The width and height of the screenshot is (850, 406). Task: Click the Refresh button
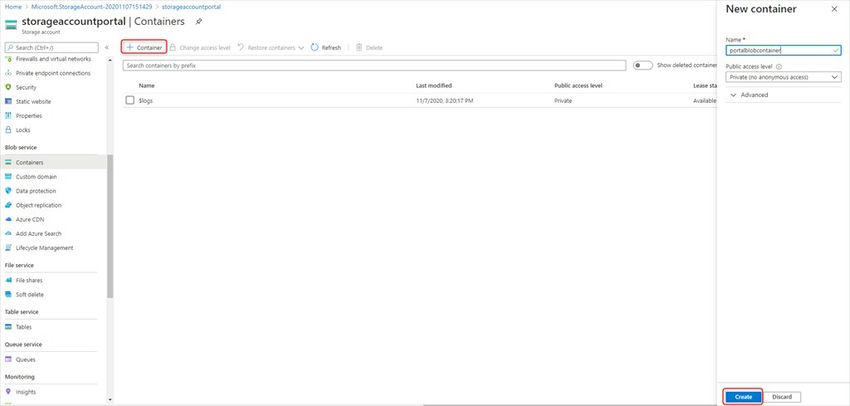pos(326,48)
